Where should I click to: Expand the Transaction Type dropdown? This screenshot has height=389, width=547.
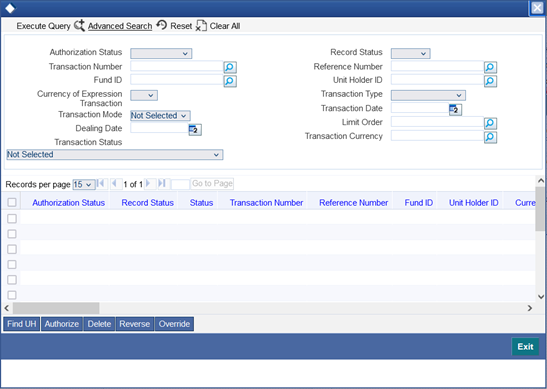click(x=428, y=95)
